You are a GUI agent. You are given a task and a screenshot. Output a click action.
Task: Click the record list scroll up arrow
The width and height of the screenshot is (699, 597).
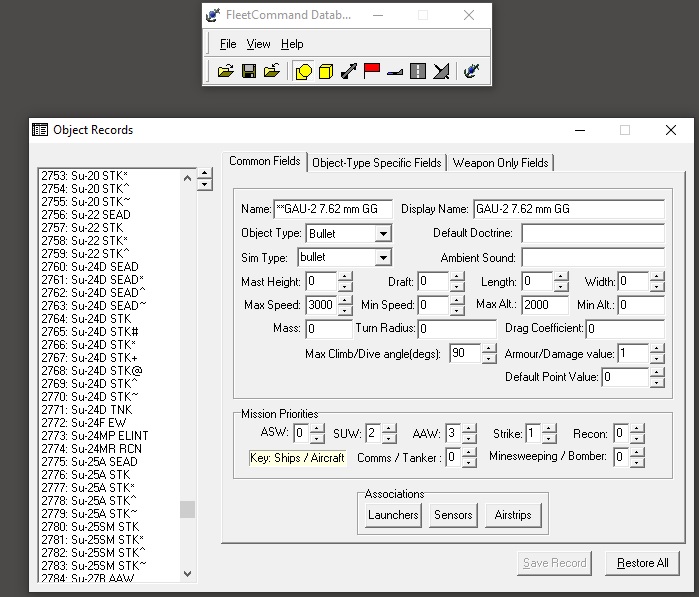[x=187, y=178]
